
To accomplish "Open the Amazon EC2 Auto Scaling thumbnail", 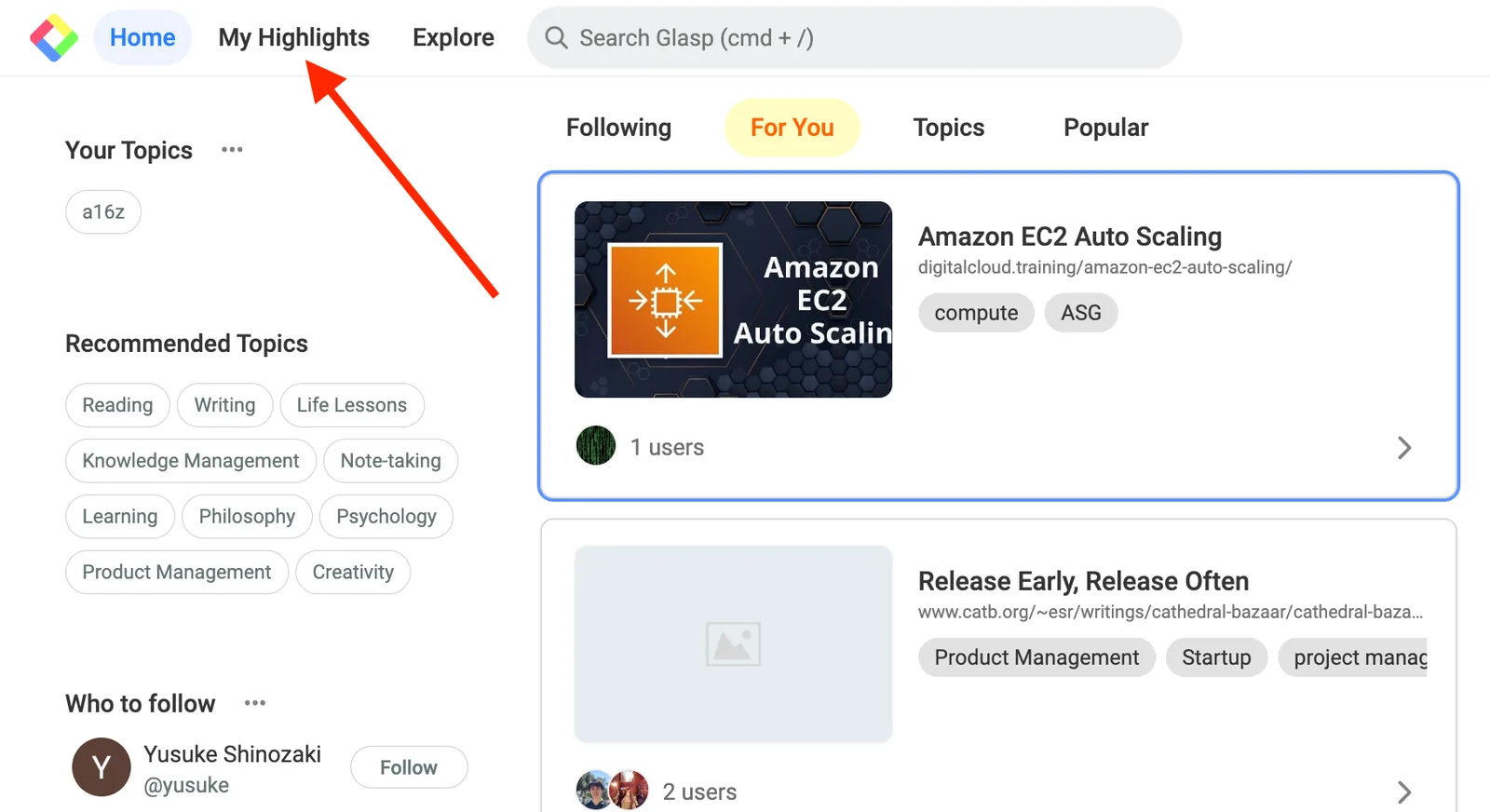I will (x=733, y=299).
